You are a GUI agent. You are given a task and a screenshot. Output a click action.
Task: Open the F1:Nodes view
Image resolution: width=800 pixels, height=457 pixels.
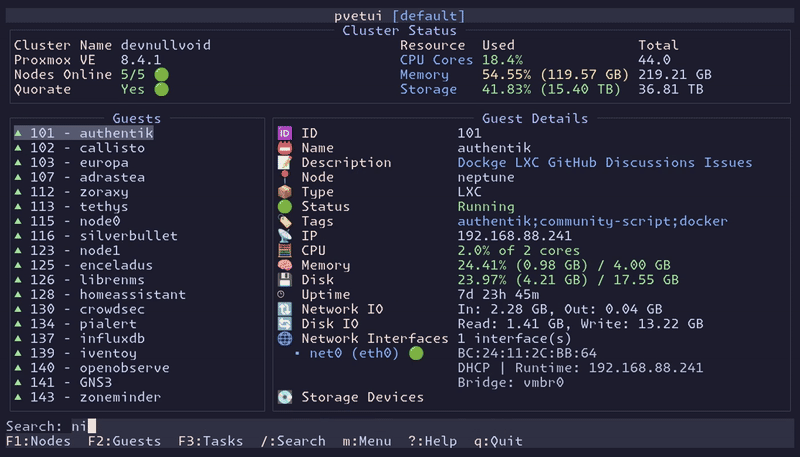click(38, 441)
